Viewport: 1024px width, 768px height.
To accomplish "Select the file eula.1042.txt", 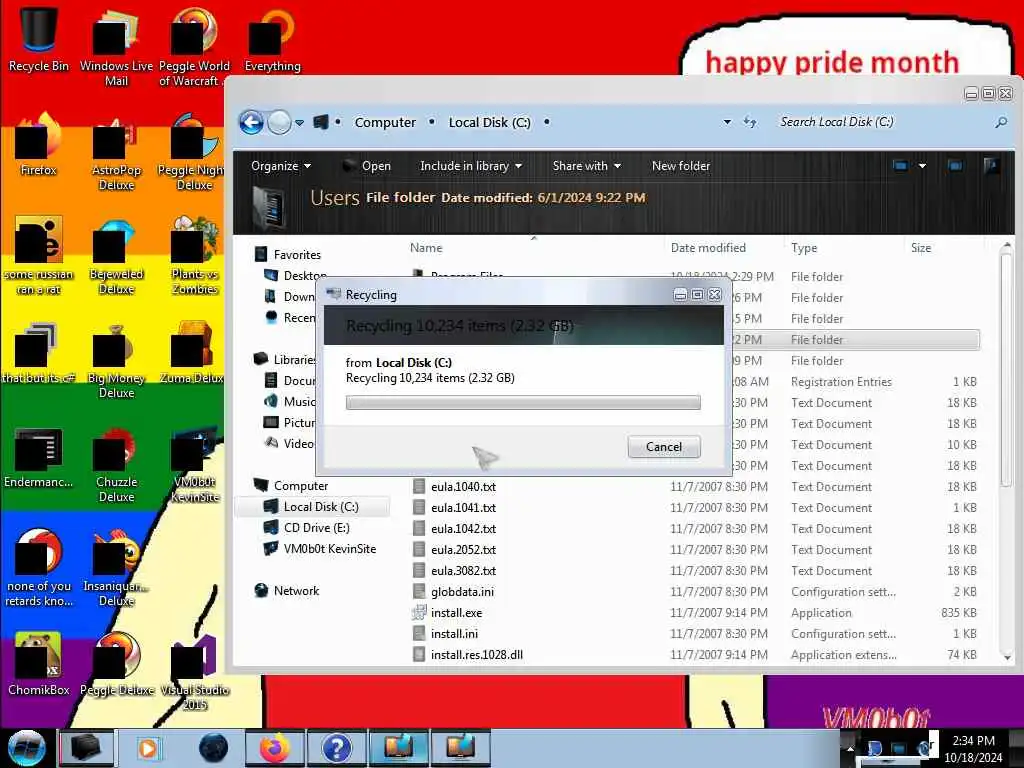I will (463, 528).
